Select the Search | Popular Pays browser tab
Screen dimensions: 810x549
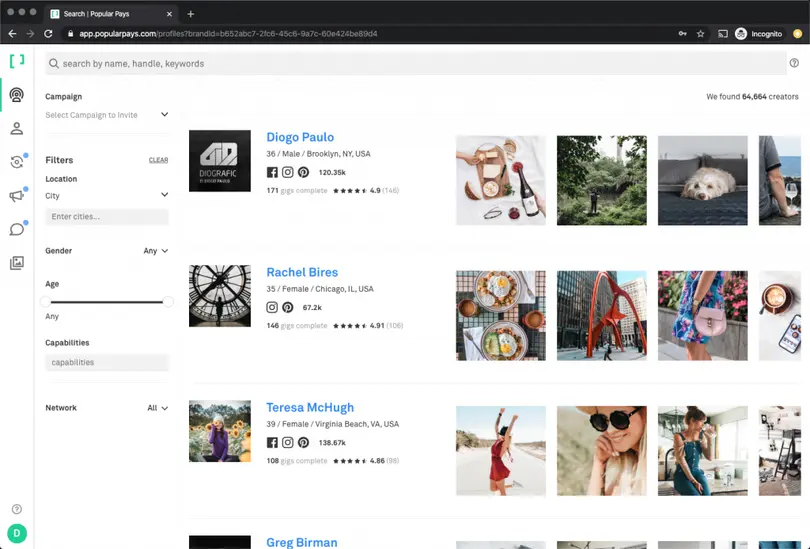(110, 14)
